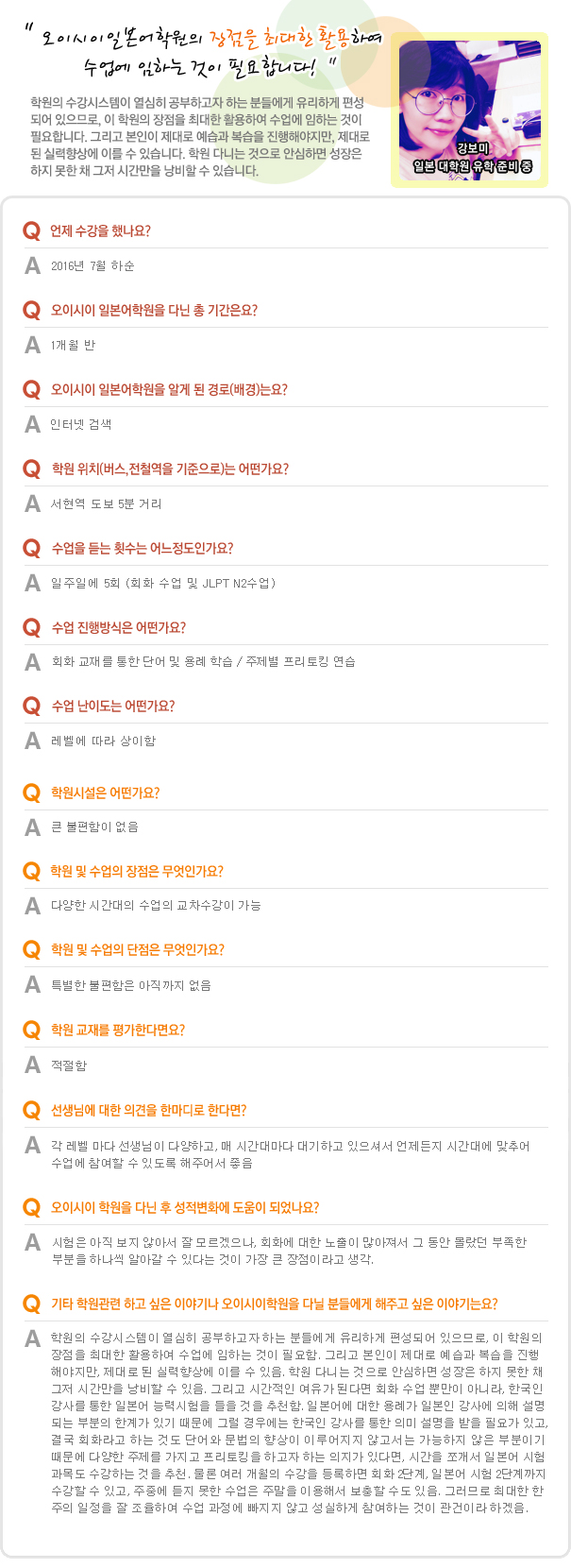This screenshot has height=1568, width=571.
Task: Click the A icon beside "2016년 7월 하순"
Action: [x=32, y=266]
